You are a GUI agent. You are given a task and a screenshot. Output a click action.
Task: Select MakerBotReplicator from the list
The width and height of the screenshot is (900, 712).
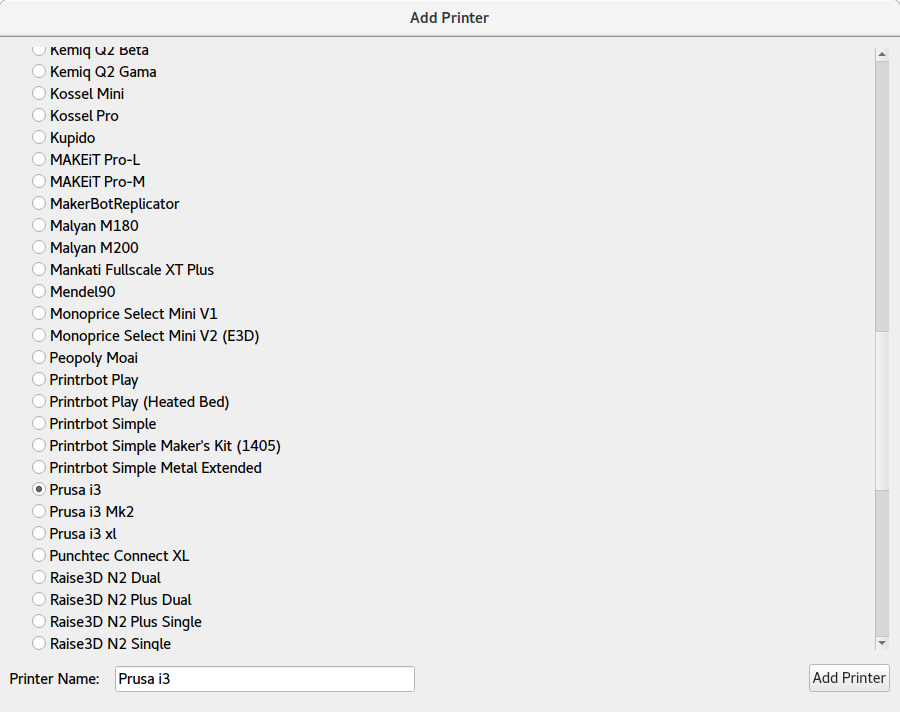click(x=39, y=204)
